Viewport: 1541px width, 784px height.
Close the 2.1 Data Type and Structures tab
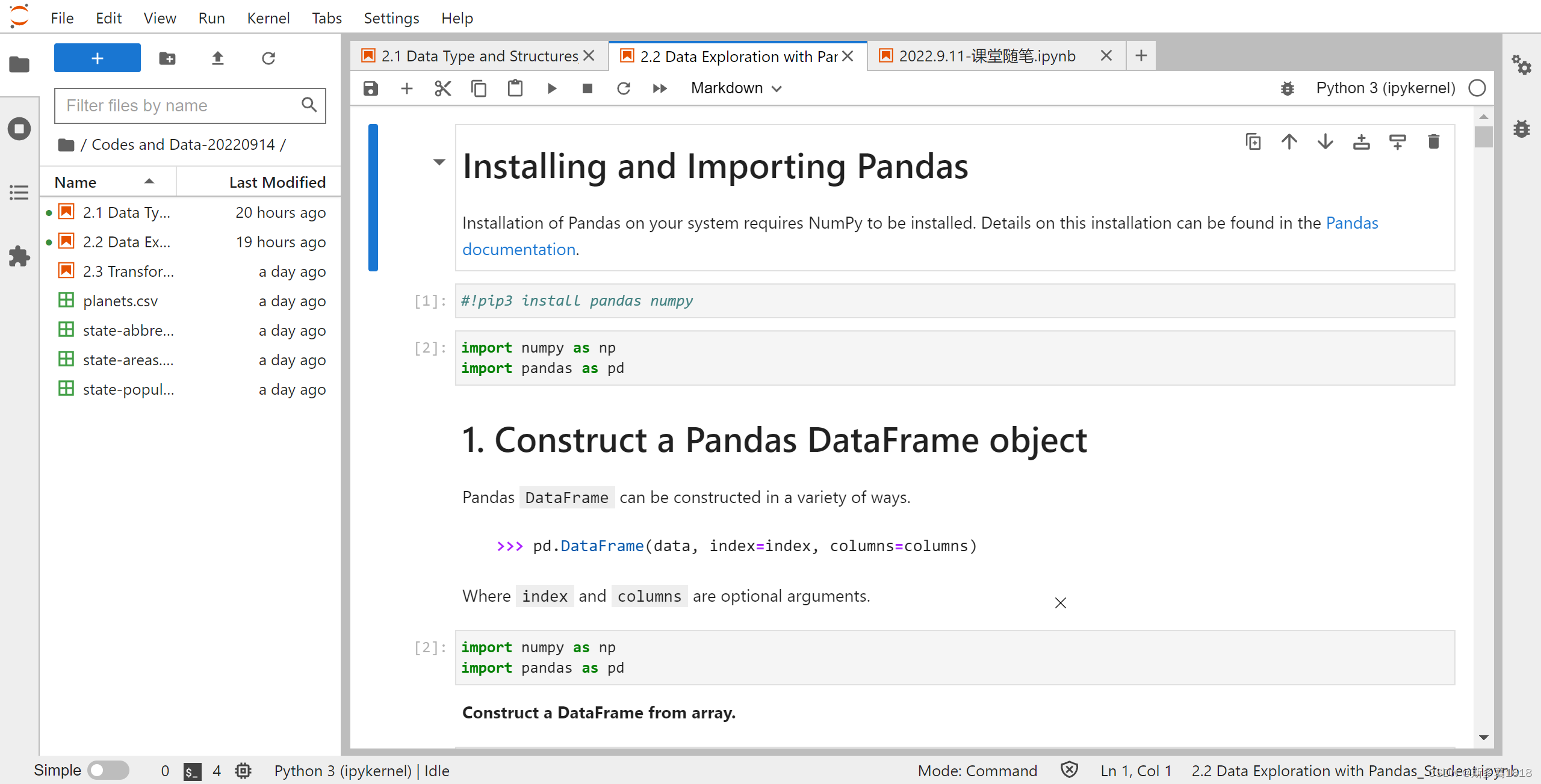(x=589, y=56)
